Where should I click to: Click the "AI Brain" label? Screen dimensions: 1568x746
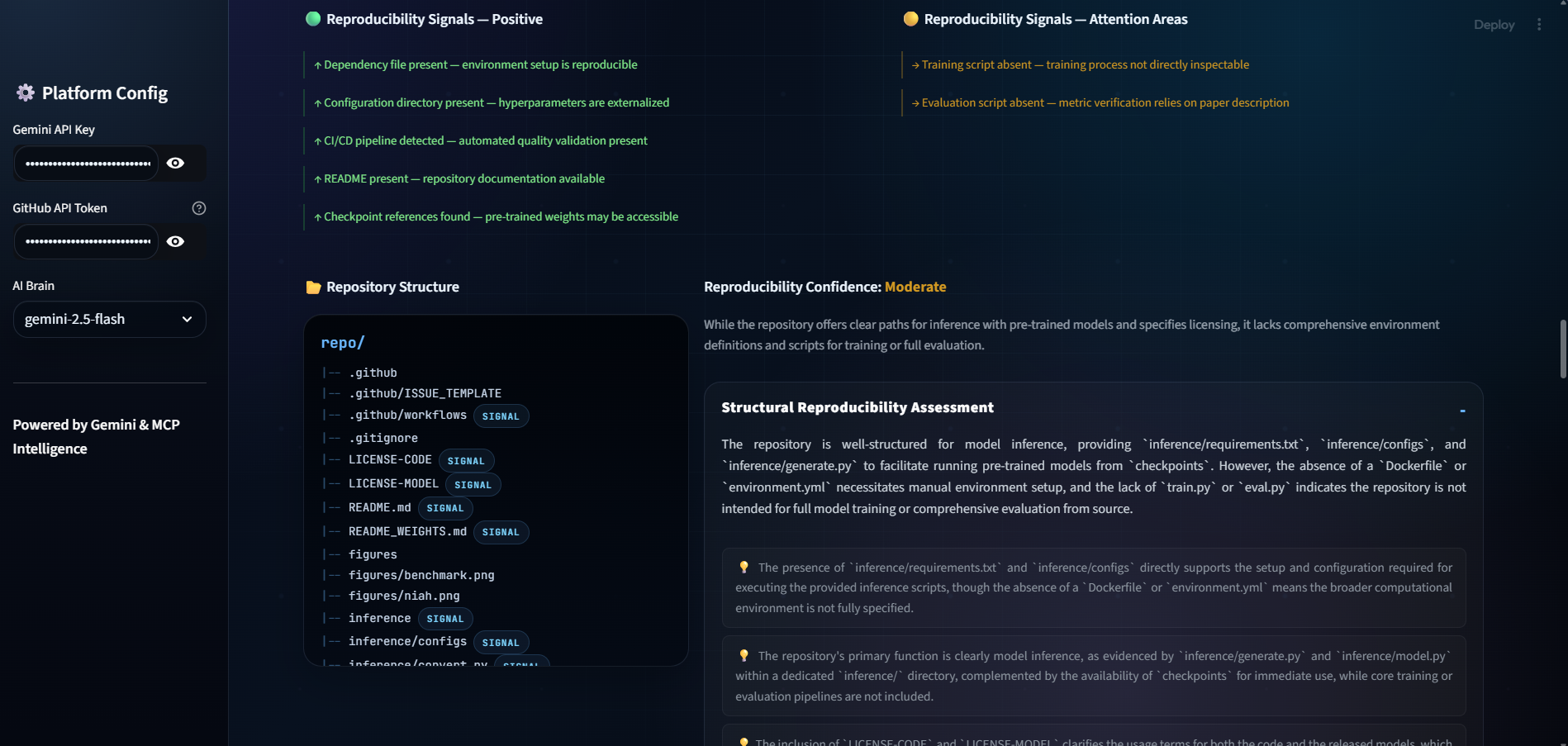point(34,286)
